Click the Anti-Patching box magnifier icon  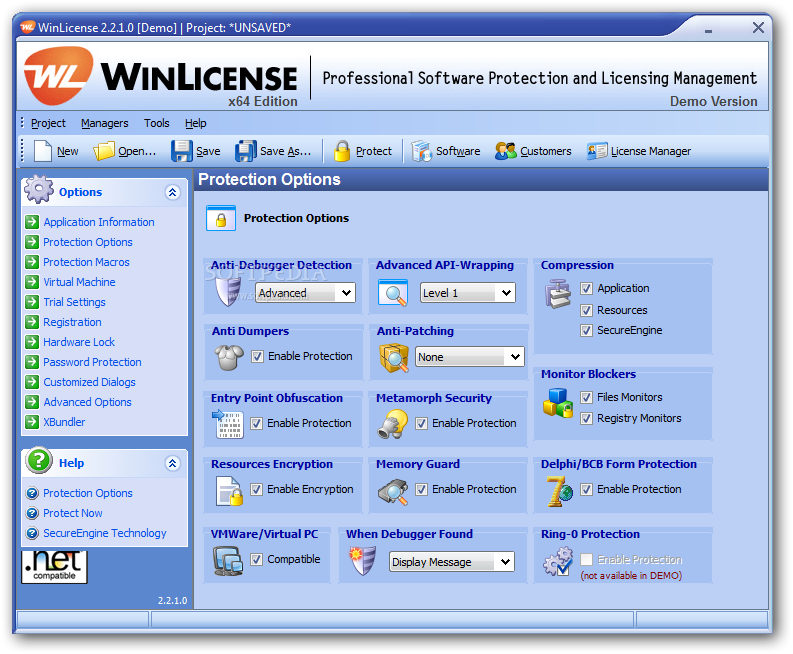[x=394, y=358]
